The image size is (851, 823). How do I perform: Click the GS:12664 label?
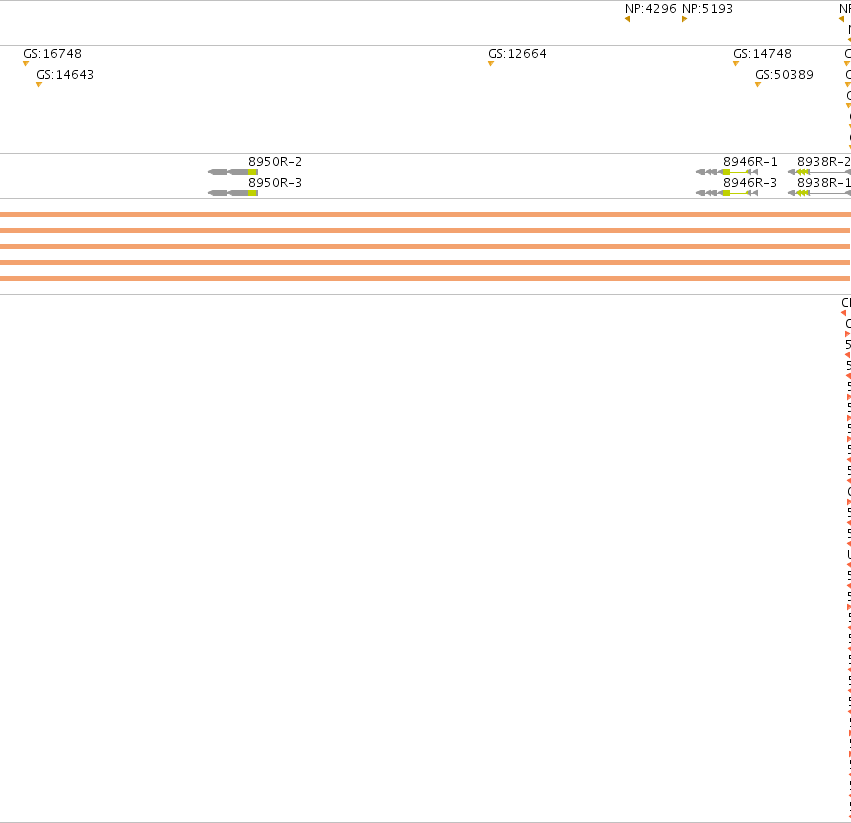click(x=517, y=54)
